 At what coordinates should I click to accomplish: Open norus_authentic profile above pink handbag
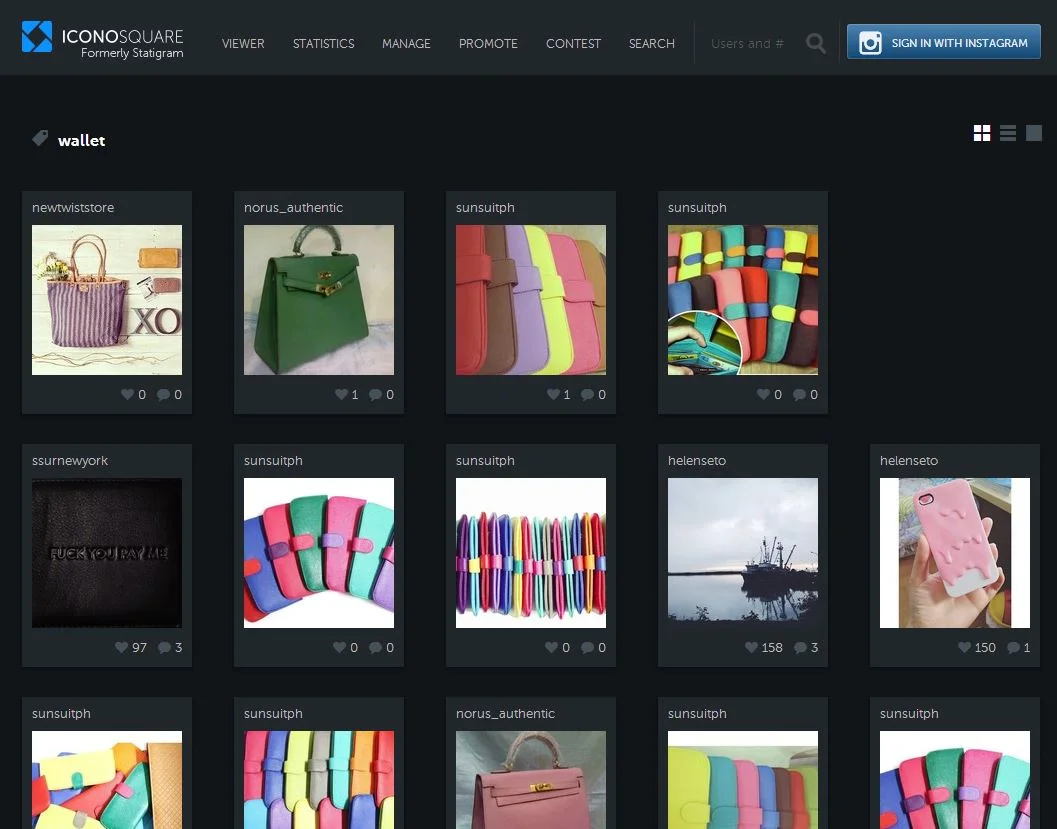point(506,713)
